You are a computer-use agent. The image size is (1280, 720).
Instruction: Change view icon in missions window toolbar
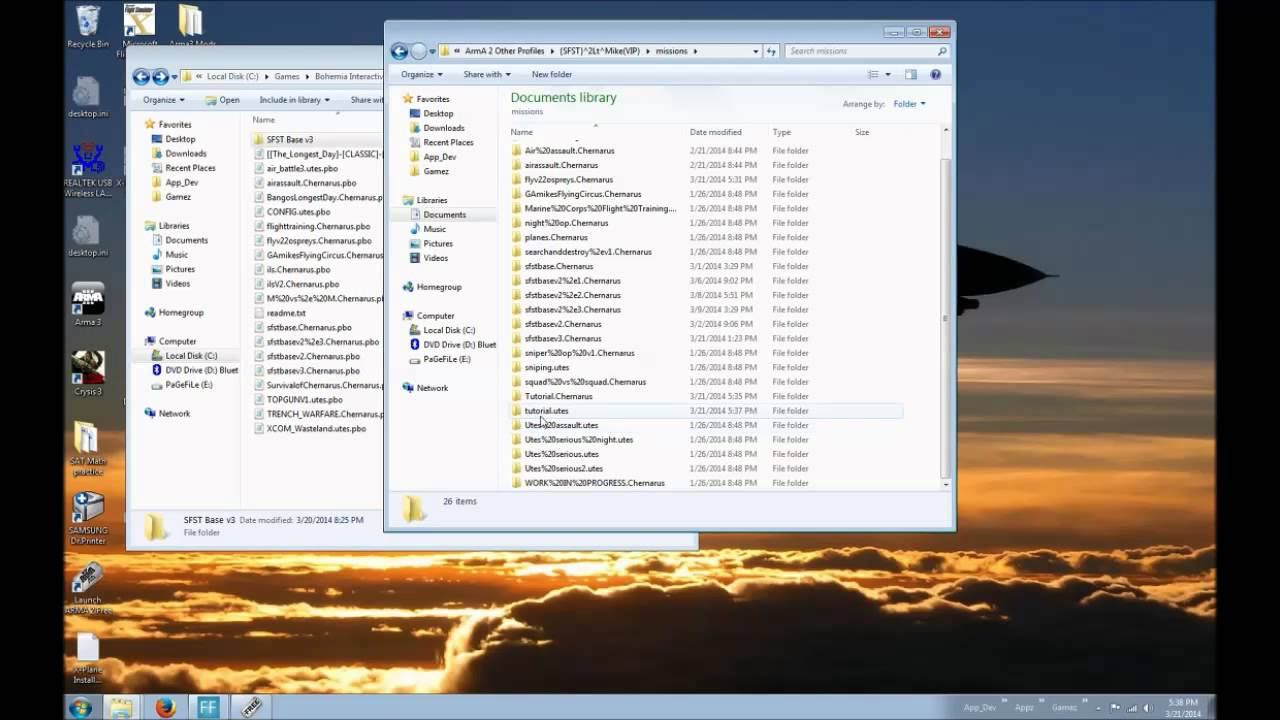[x=873, y=74]
